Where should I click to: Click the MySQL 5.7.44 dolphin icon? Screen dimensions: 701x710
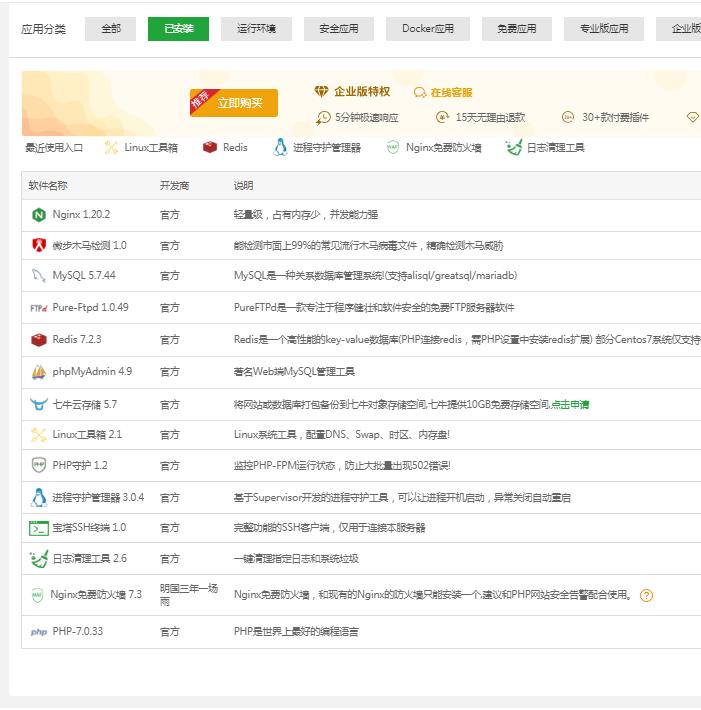coord(39,275)
